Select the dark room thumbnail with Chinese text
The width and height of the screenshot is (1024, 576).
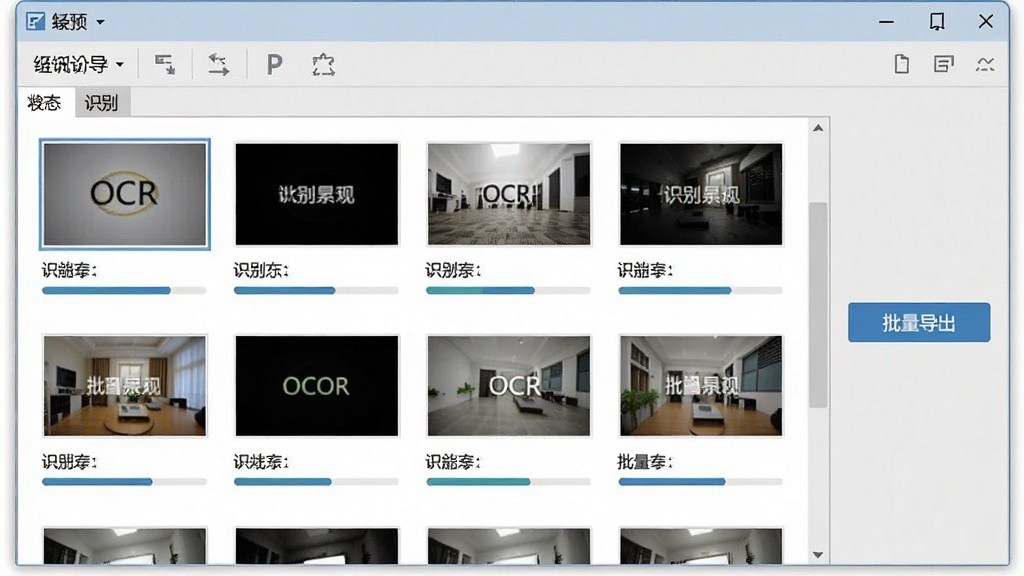pyautogui.click(x=701, y=194)
